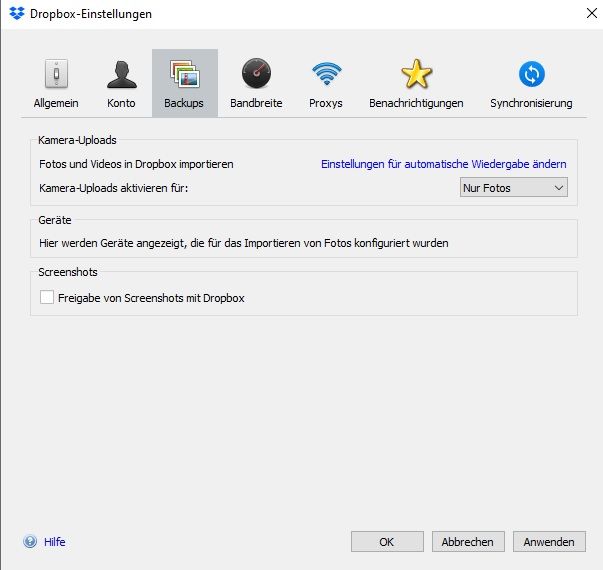Click the Abbrechen button

[x=468, y=542]
